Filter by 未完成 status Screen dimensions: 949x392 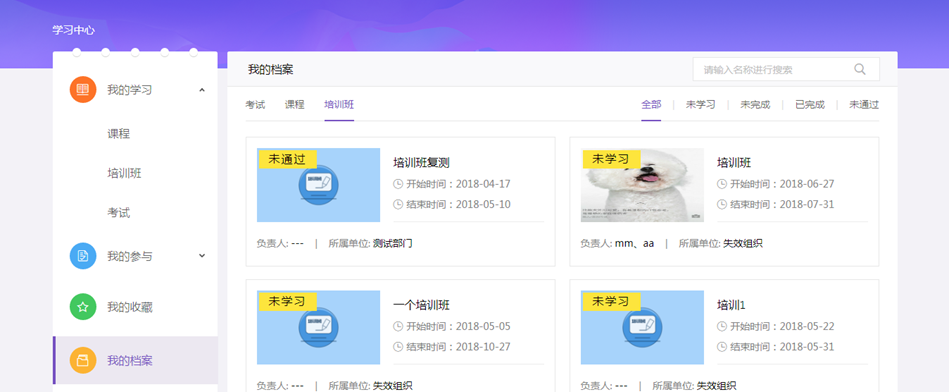coord(755,105)
